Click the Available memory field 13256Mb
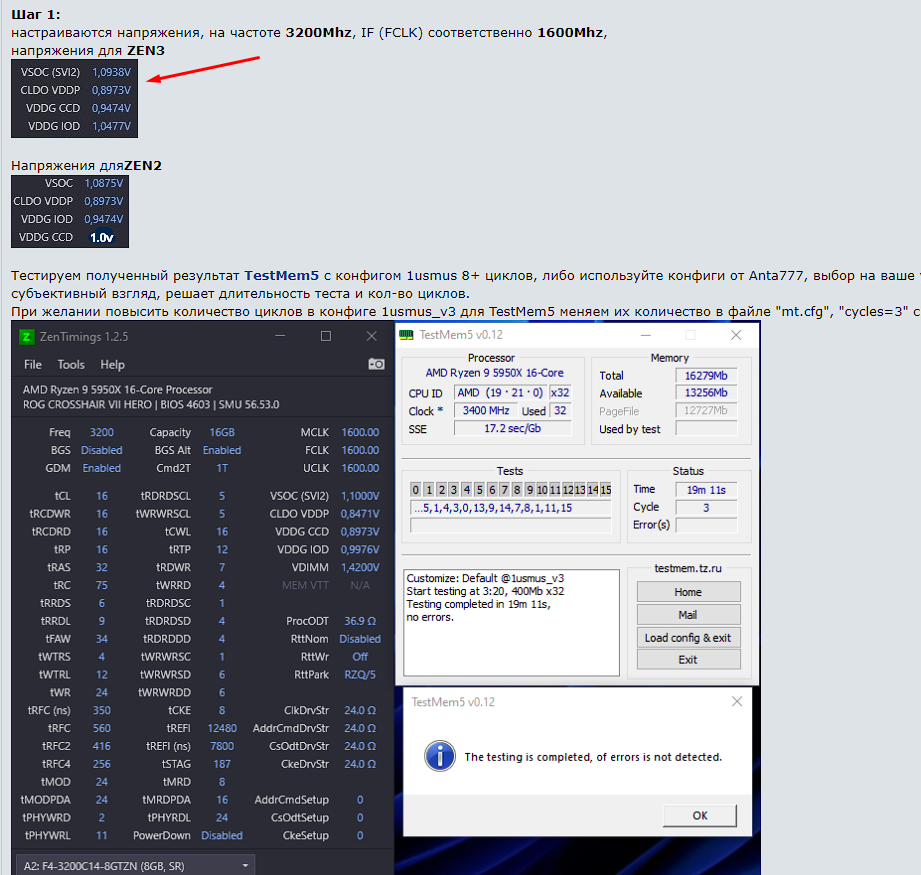 point(706,393)
